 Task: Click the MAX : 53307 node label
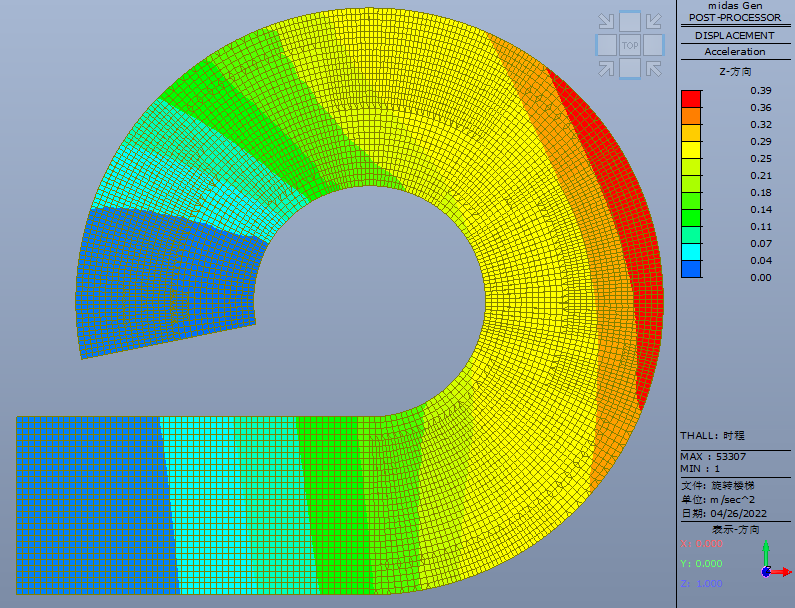pos(713,456)
